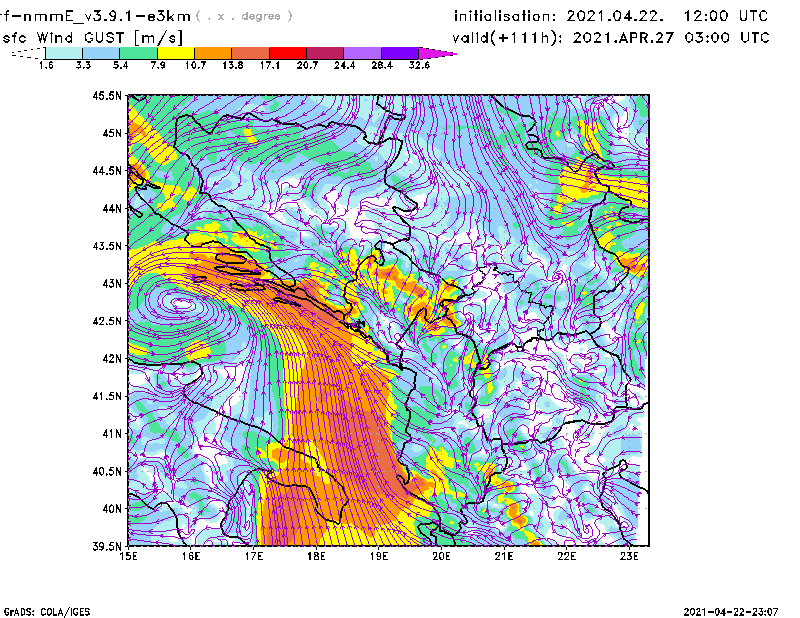Click the '22E' longitude label
This screenshot has width=800, height=618.
(x=566, y=556)
